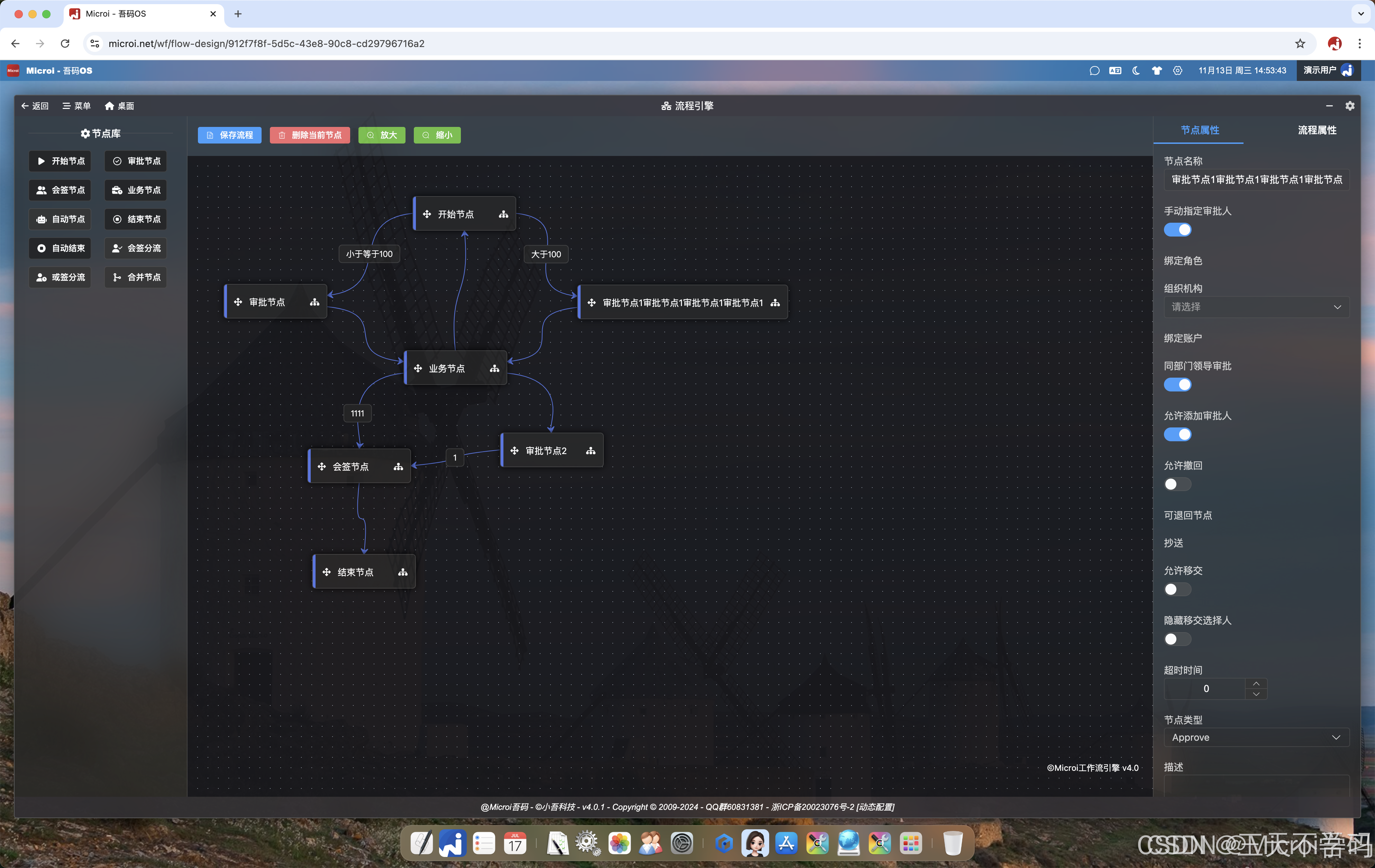The width and height of the screenshot is (1375, 868).
Task: Enable the 允许撤回 switch
Action: pos(1177,484)
